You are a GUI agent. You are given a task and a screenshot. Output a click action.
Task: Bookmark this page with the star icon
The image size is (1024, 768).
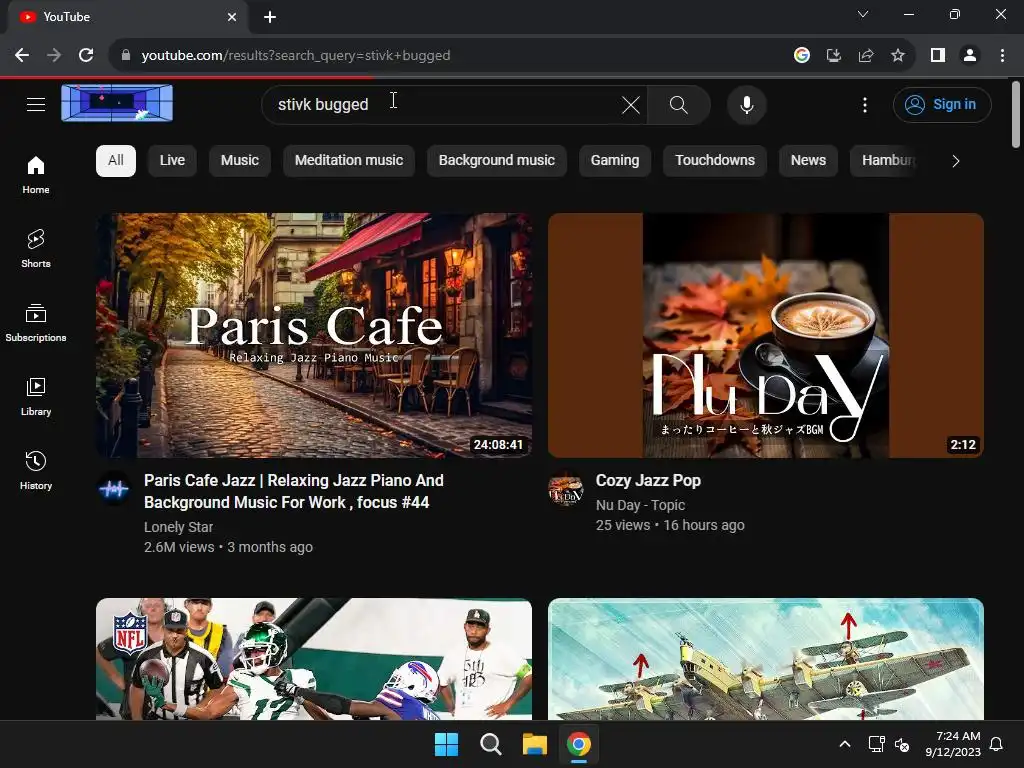[898, 55]
